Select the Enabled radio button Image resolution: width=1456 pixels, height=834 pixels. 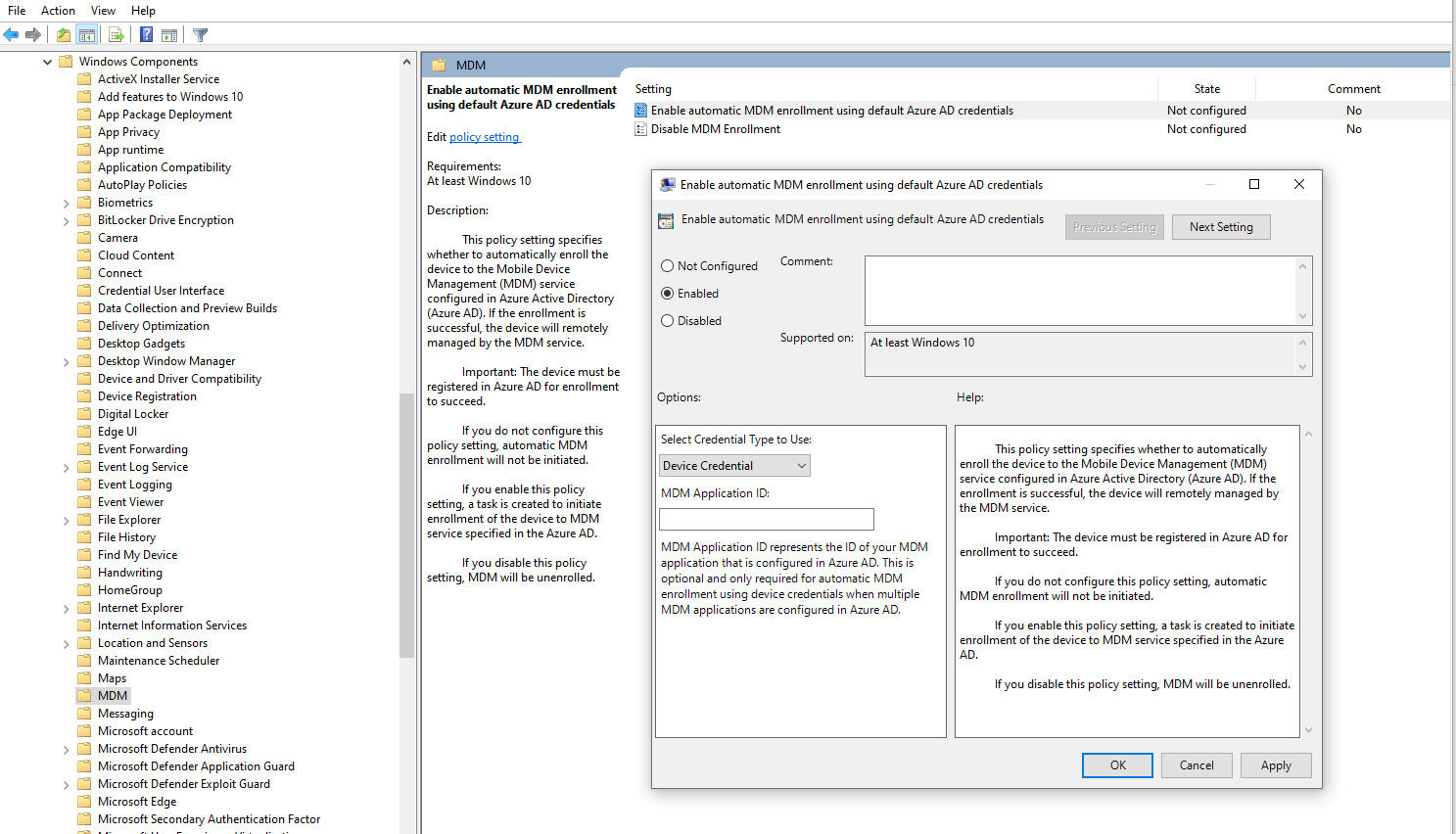click(x=667, y=293)
